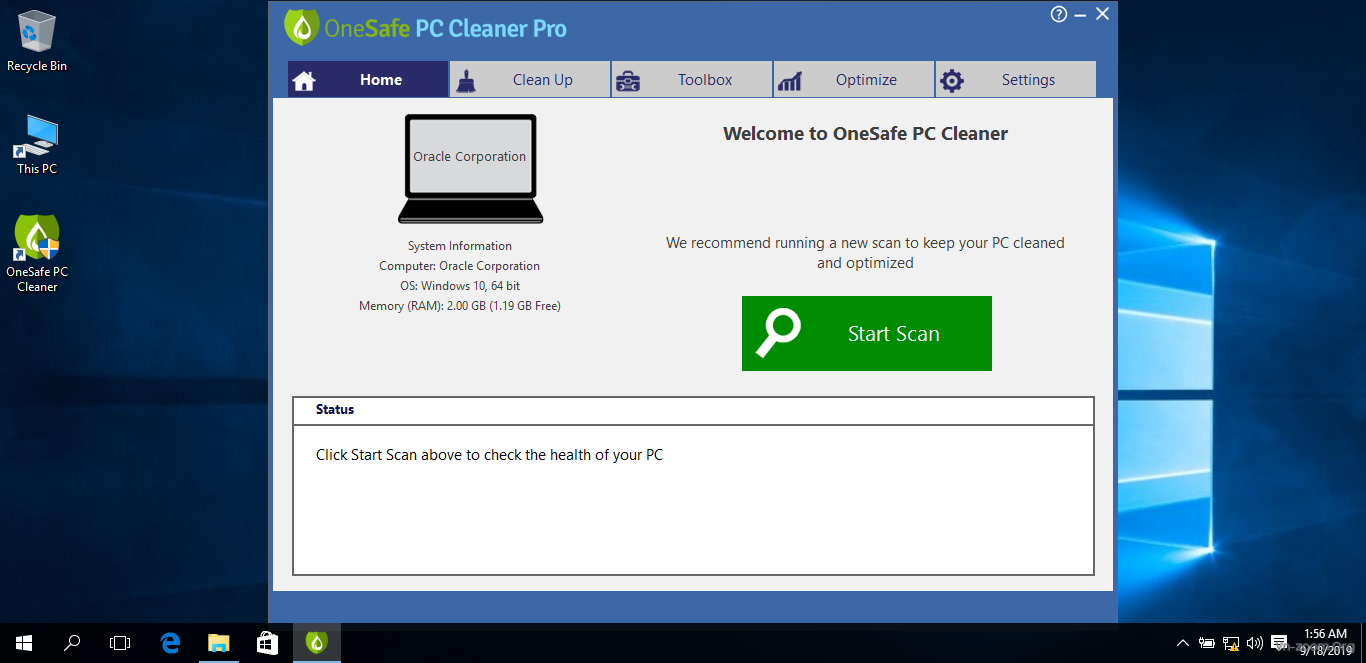Switch to the Clean Up tab

click(530, 80)
